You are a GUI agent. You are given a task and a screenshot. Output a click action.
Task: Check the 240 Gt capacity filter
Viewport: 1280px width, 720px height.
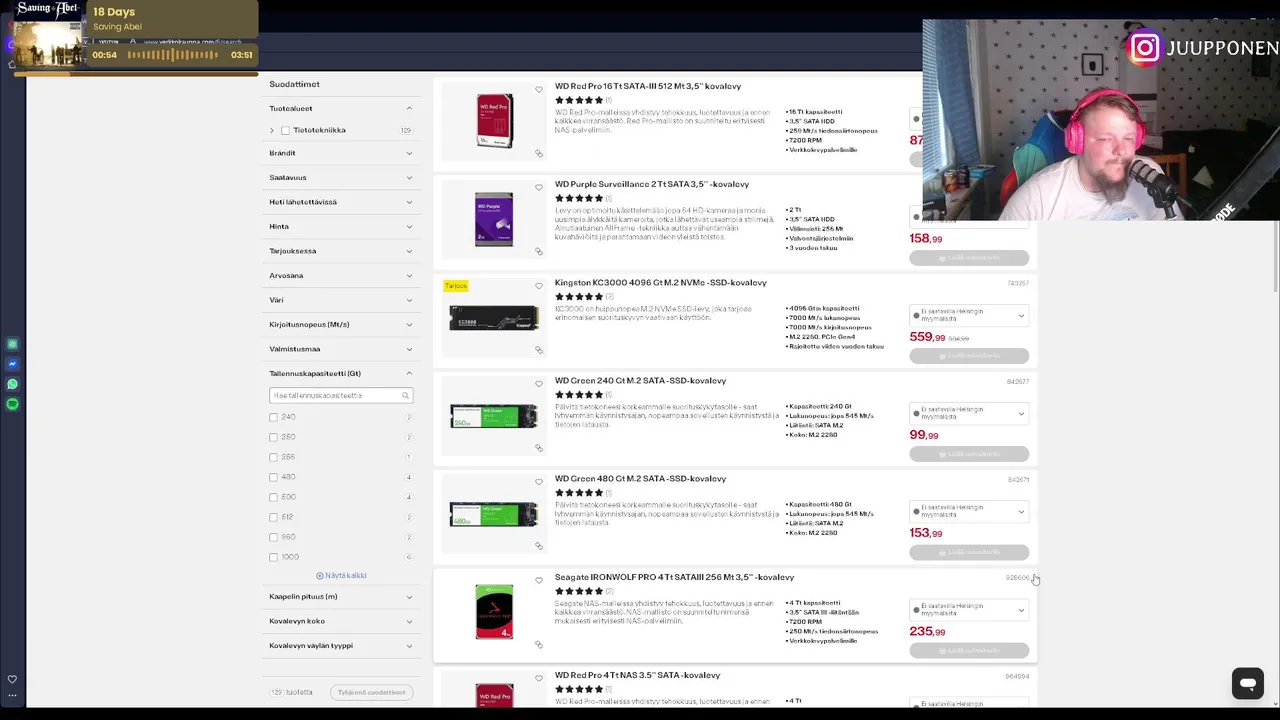point(273,417)
